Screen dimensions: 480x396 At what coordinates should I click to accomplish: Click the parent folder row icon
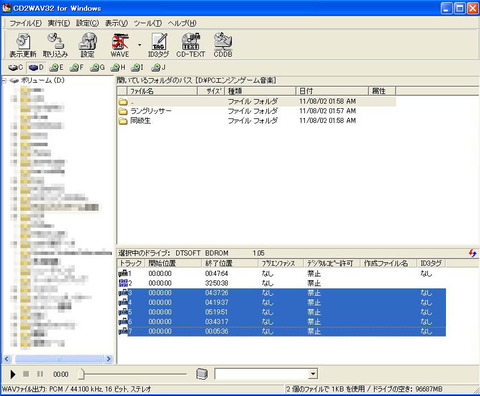123,102
